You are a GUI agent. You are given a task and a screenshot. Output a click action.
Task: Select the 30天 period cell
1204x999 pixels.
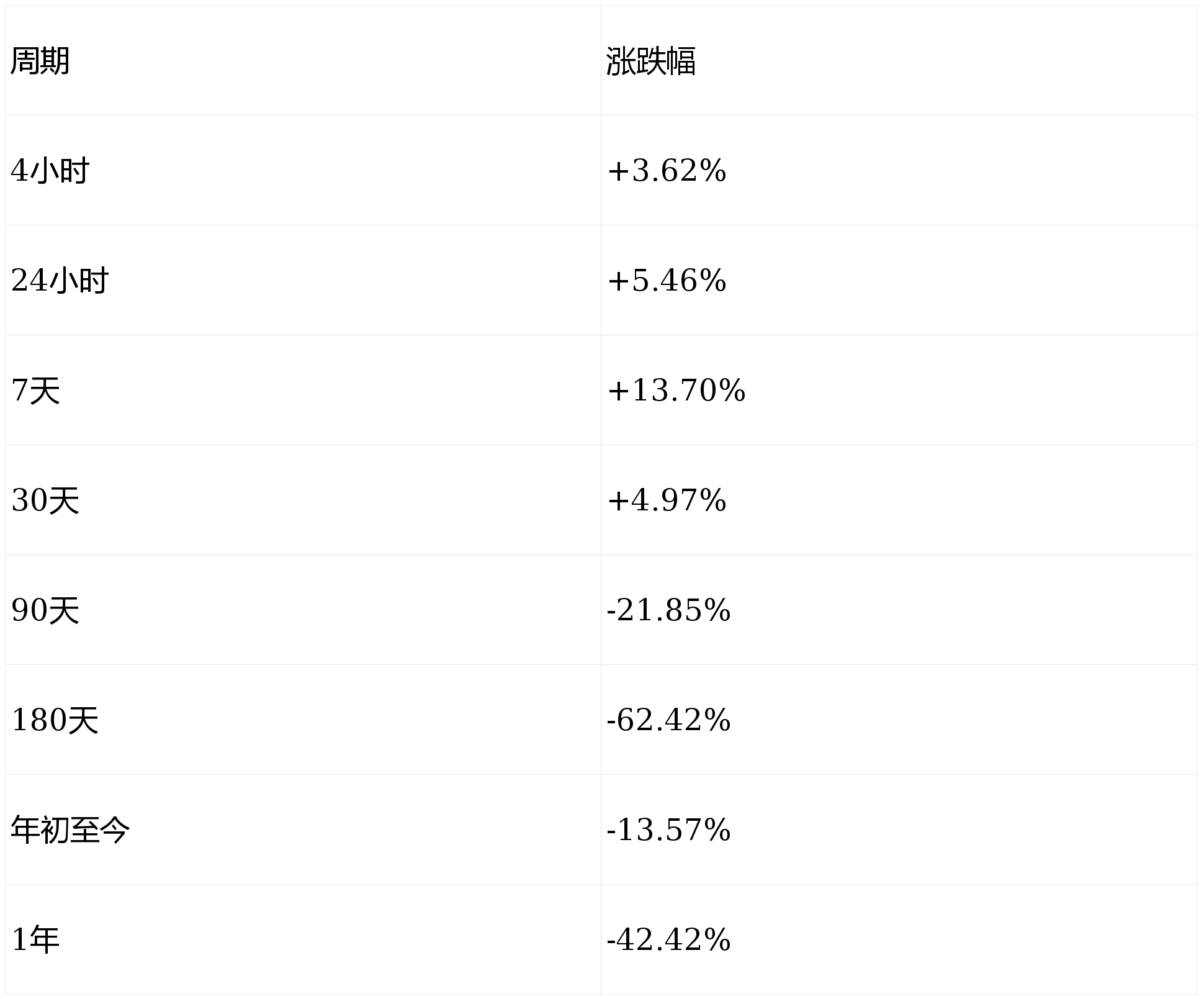click(45, 500)
